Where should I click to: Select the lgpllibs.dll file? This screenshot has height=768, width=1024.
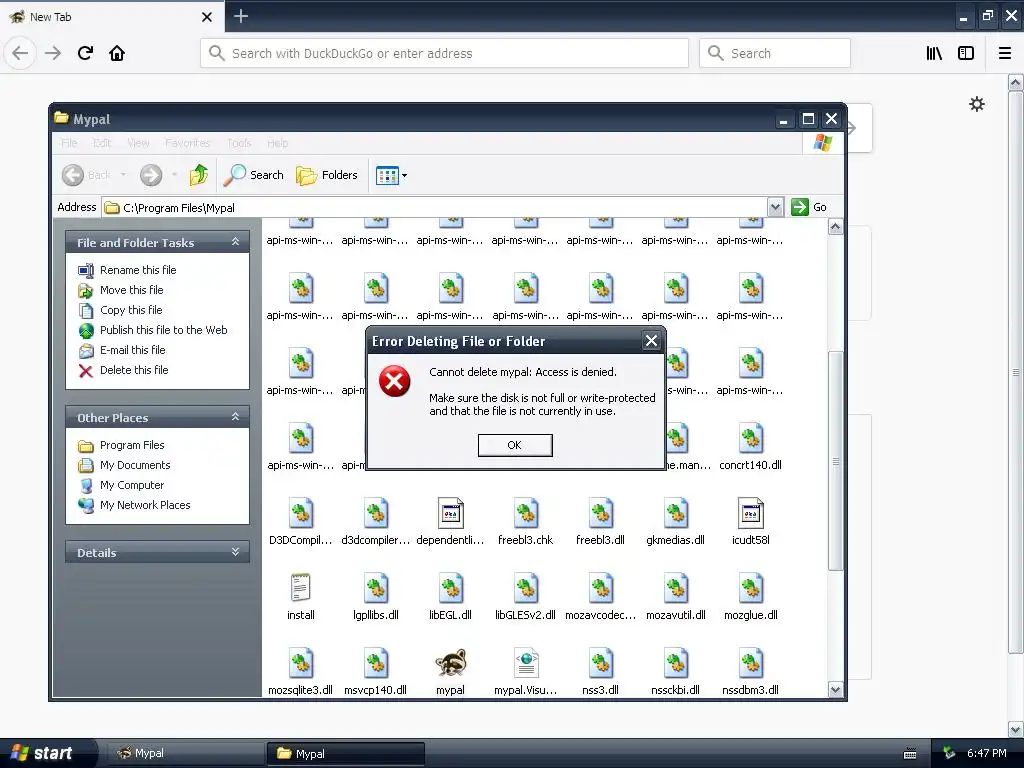[x=376, y=598]
